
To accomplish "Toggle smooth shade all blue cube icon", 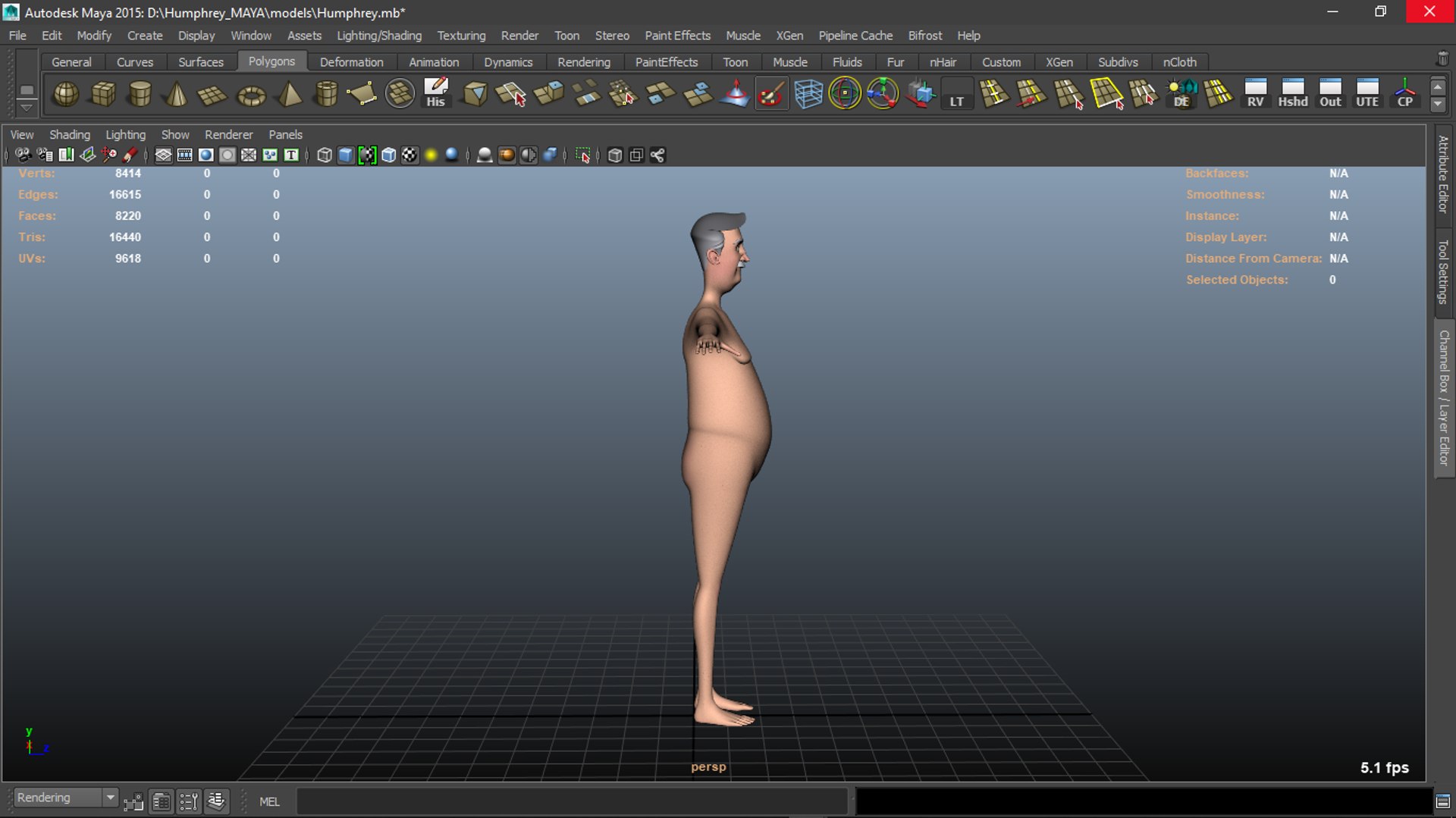I will point(346,155).
